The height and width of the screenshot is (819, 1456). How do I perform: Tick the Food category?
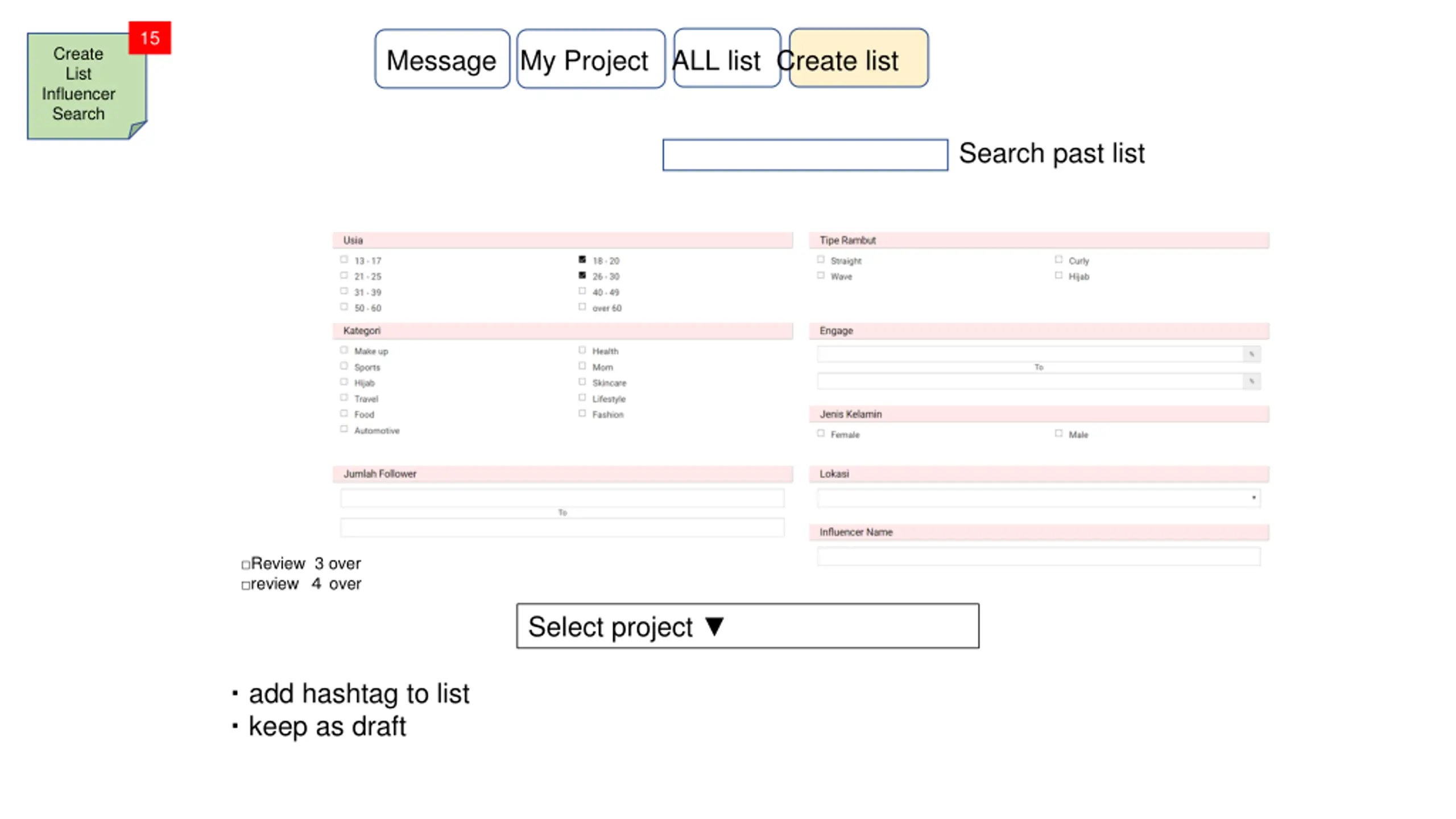click(x=344, y=413)
